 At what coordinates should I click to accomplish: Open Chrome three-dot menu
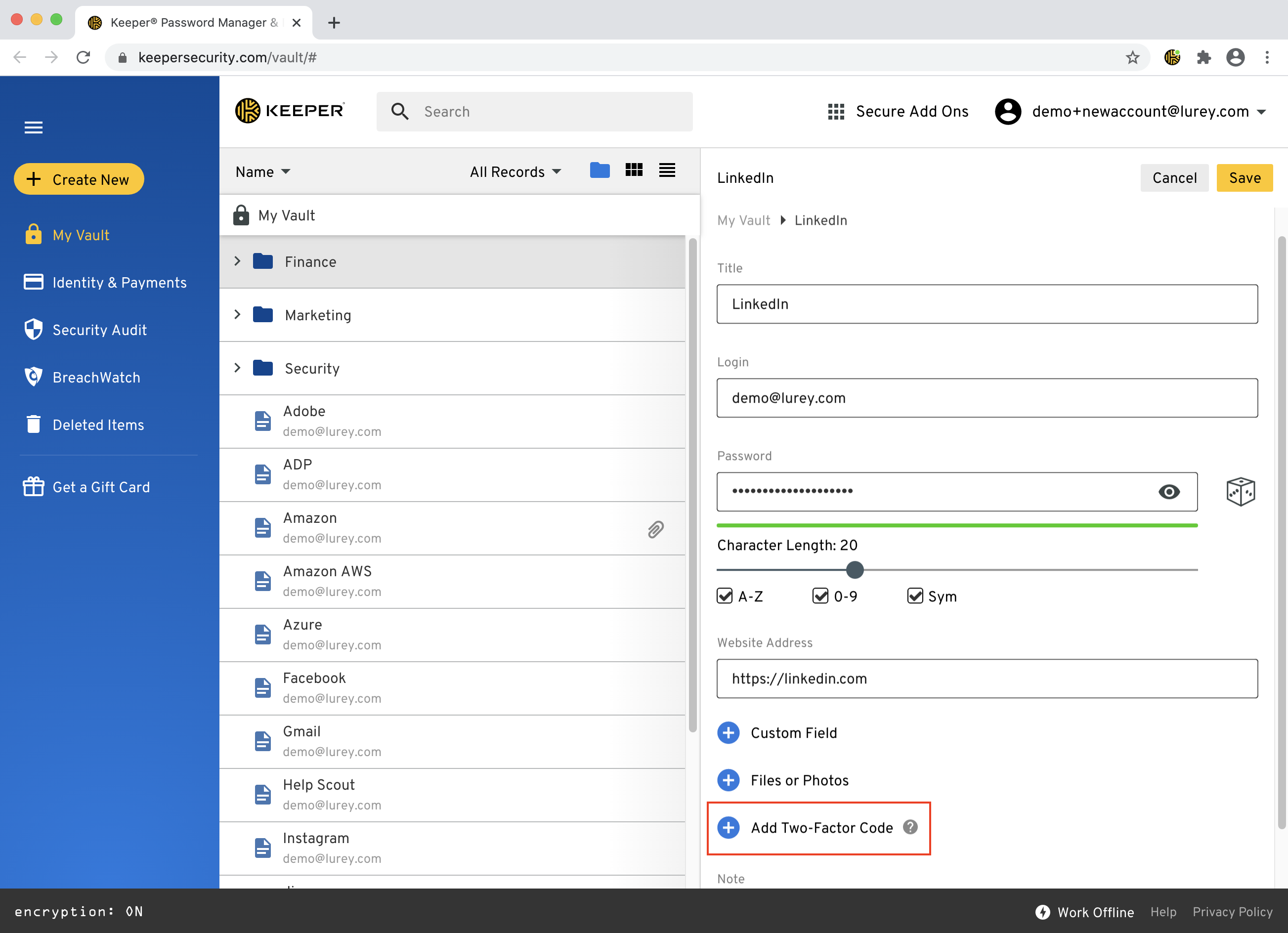(1267, 57)
